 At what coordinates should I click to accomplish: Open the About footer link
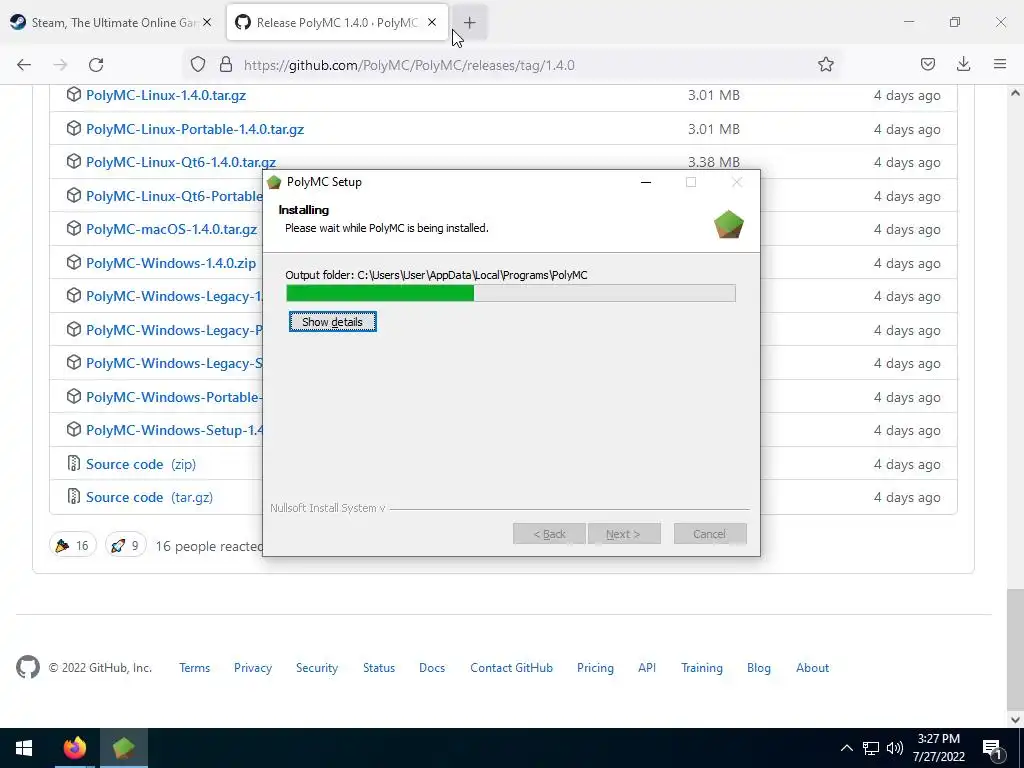(x=812, y=668)
